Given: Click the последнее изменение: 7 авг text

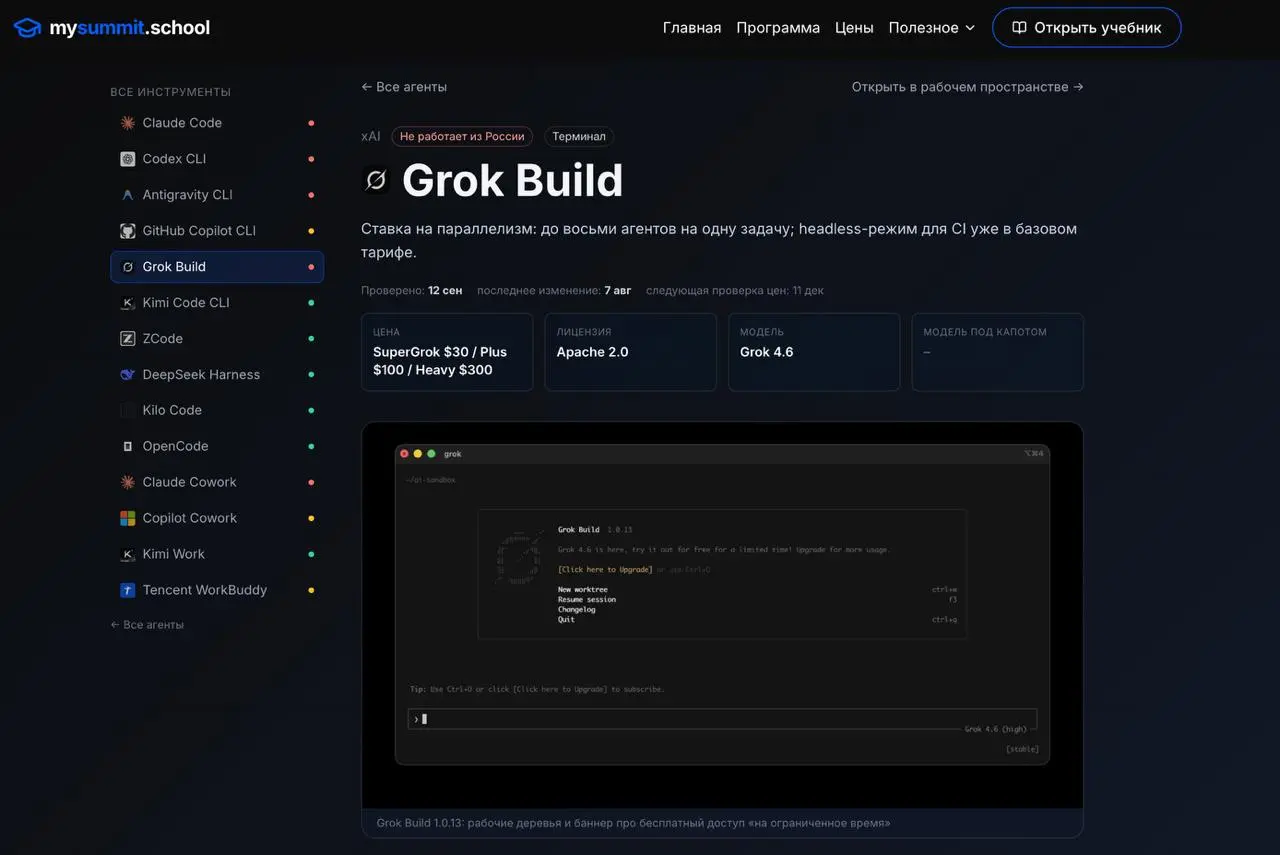Looking at the screenshot, I should coord(554,290).
